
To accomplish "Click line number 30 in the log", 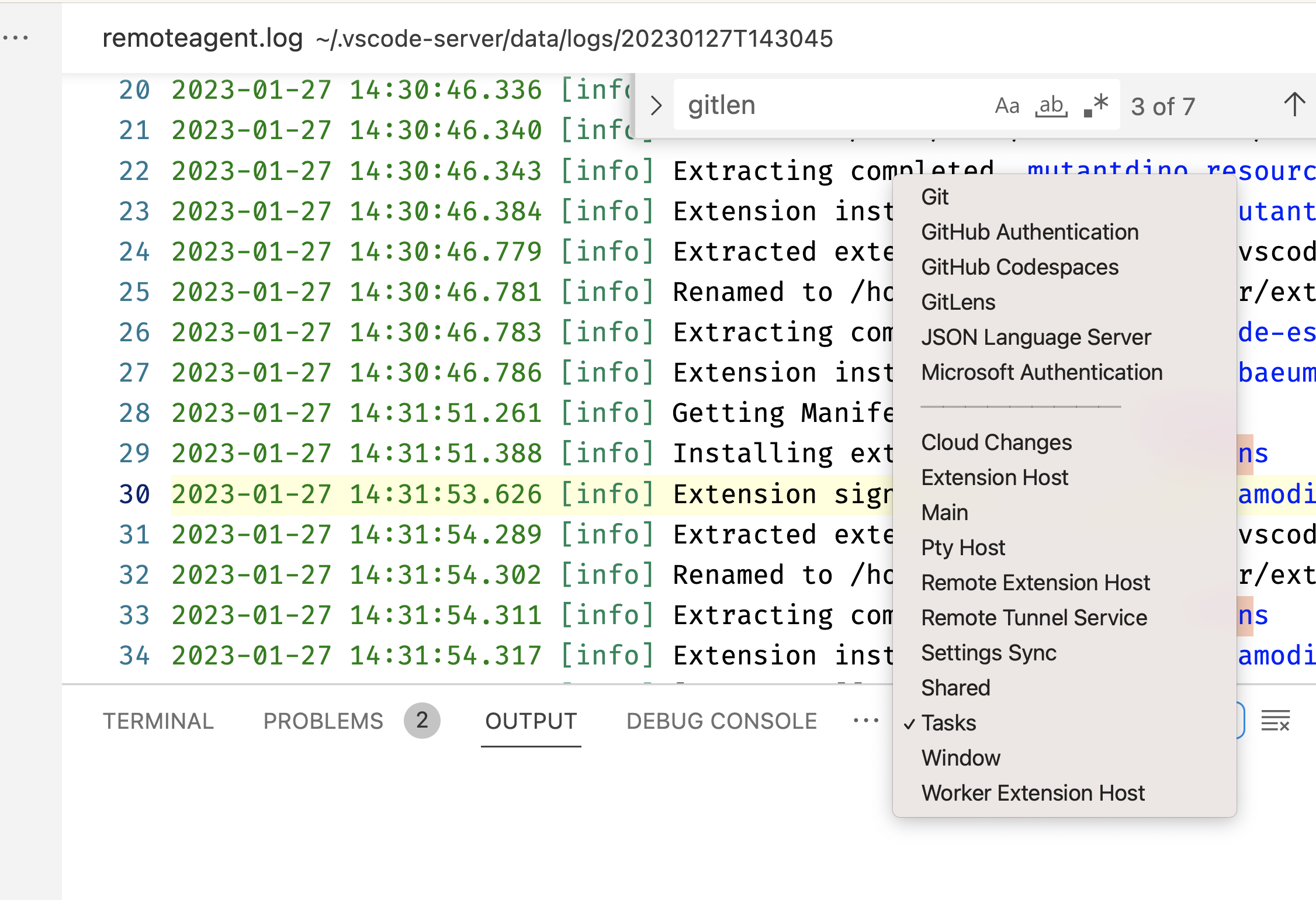I will tap(134, 493).
